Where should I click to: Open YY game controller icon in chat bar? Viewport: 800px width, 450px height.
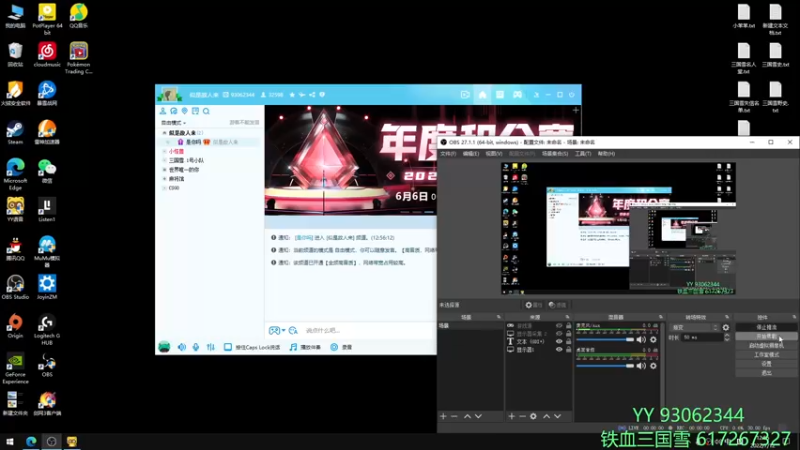(x=274, y=331)
